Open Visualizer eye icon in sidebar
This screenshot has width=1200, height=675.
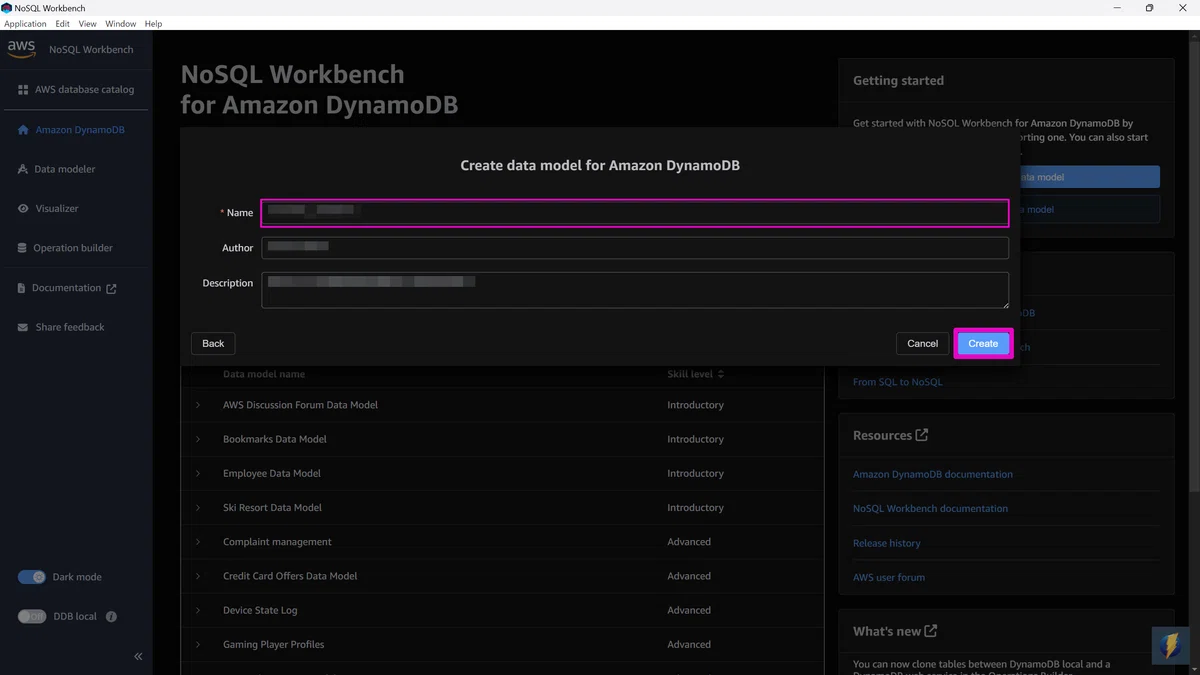pyautogui.click(x=23, y=209)
